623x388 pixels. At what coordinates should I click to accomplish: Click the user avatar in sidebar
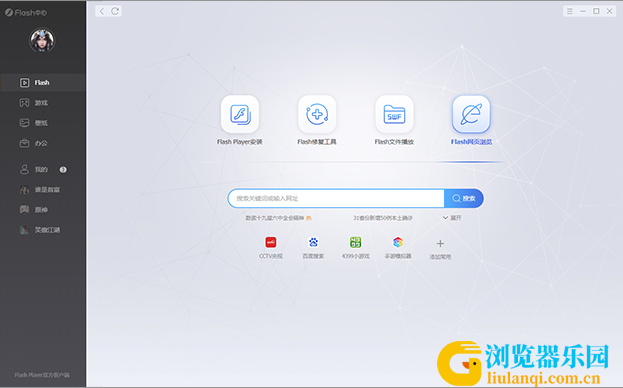click(x=42, y=40)
